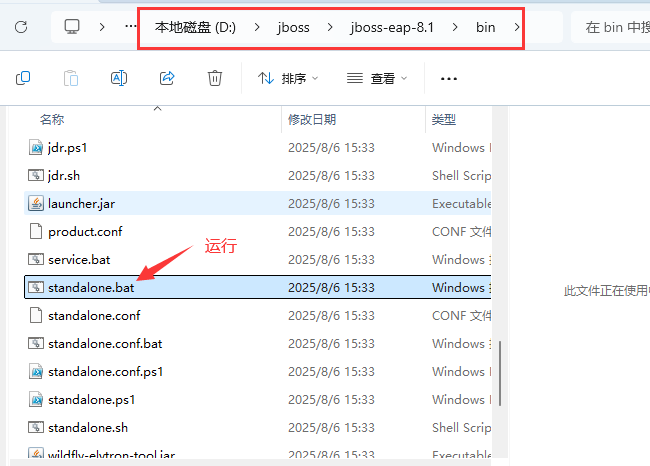Click the Delete trash icon
This screenshot has width=650, height=466.
point(215,78)
